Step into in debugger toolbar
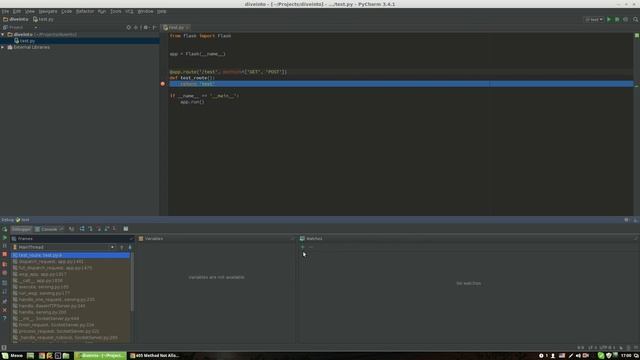The image size is (640, 360). tap(90, 229)
